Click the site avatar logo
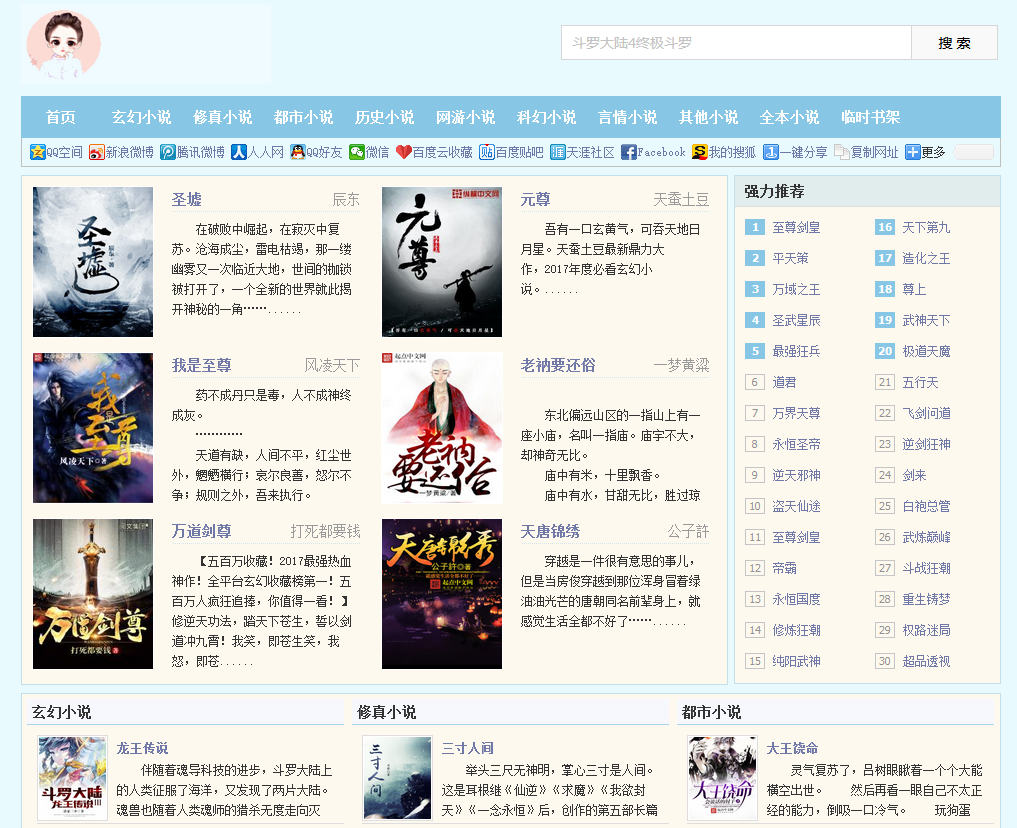This screenshot has width=1017, height=828. tap(64, 43)
